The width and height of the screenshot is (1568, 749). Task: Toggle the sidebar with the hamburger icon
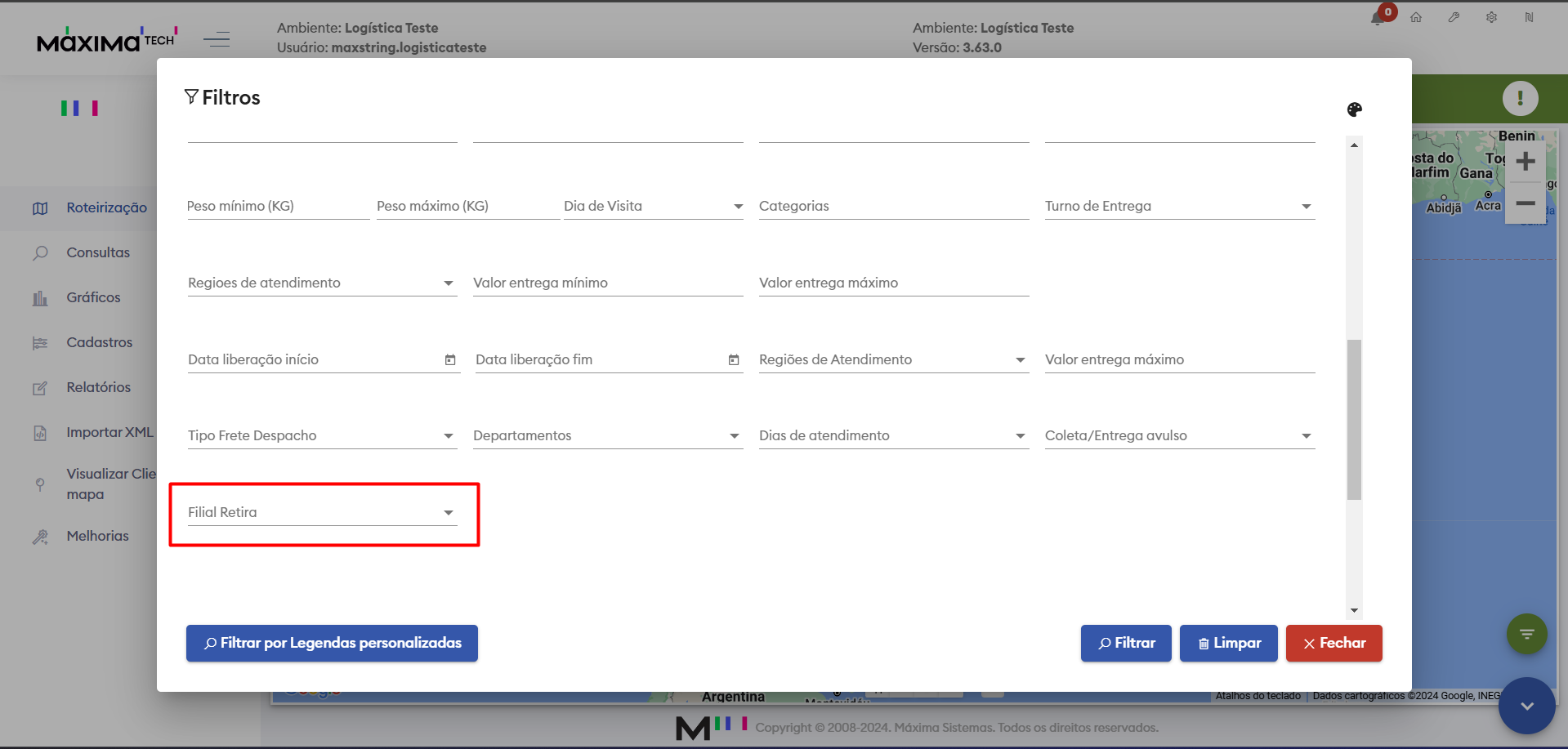click(217, 38)
